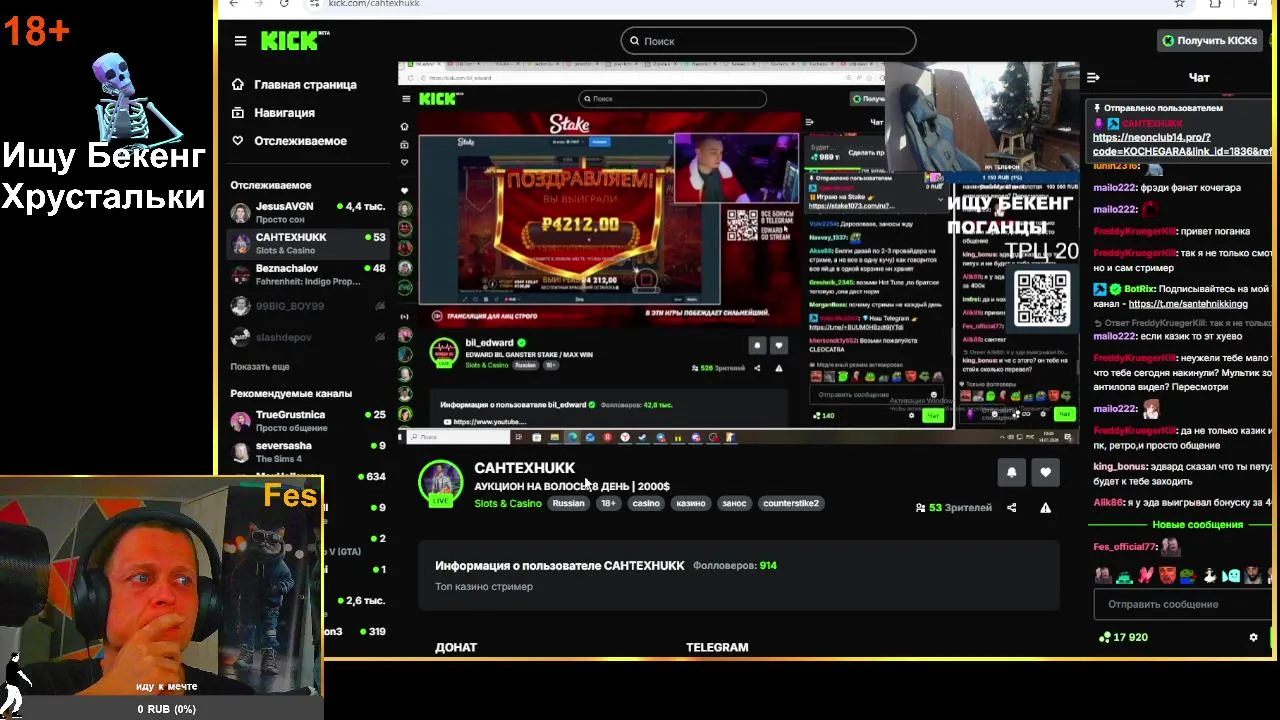Open chat settings gear icon
Screen dimensions: 1280x720
click(x=1253, y=637)
